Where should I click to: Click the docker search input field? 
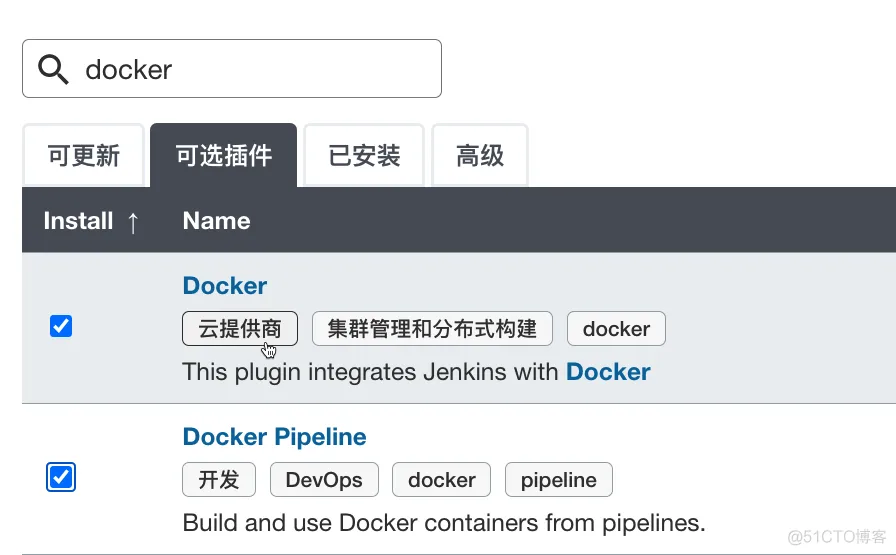pyautogui.click(x=250, y=69)
